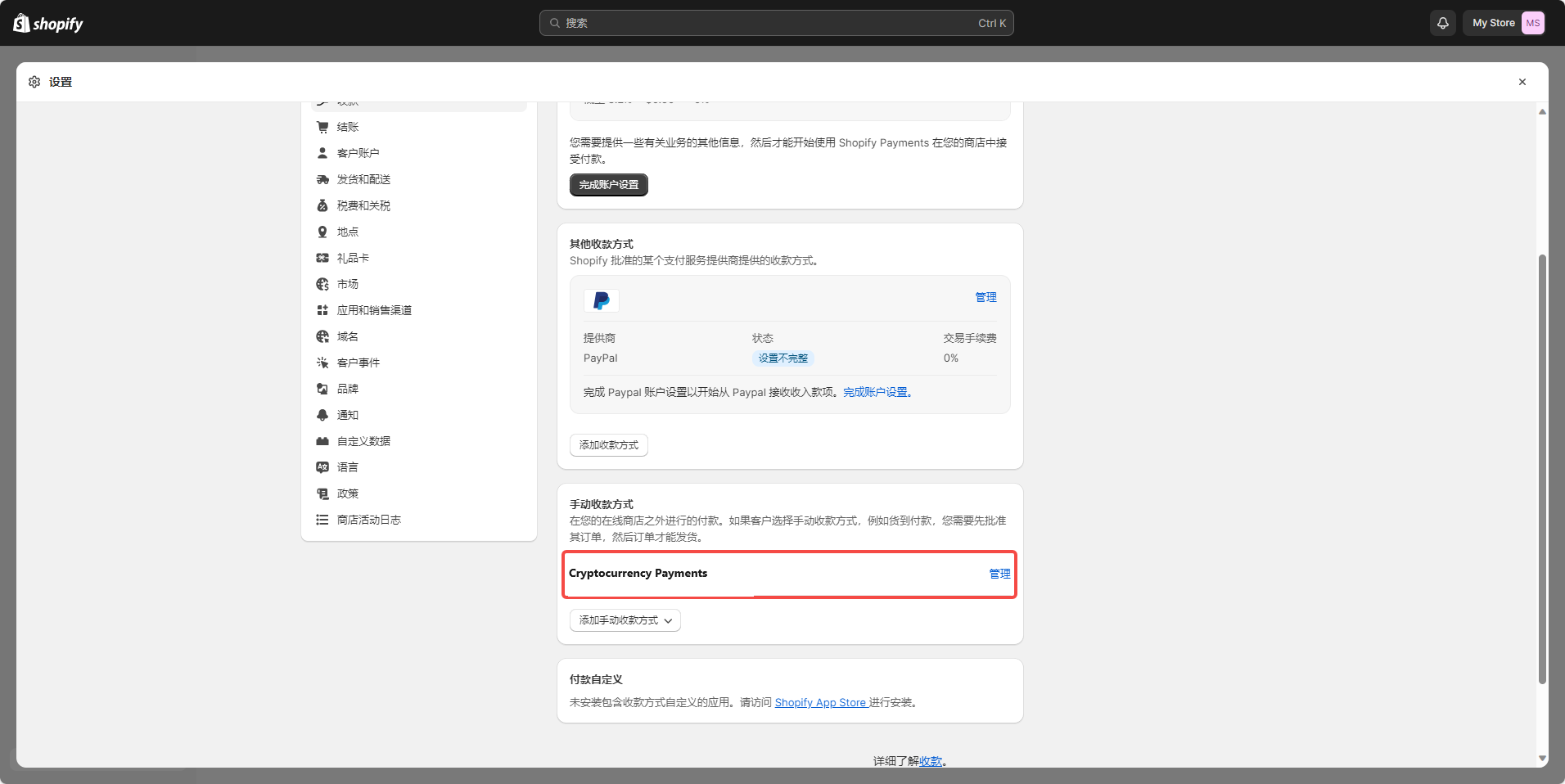
Task: Click the MS avatar icon
Action: click(1533, 23)
